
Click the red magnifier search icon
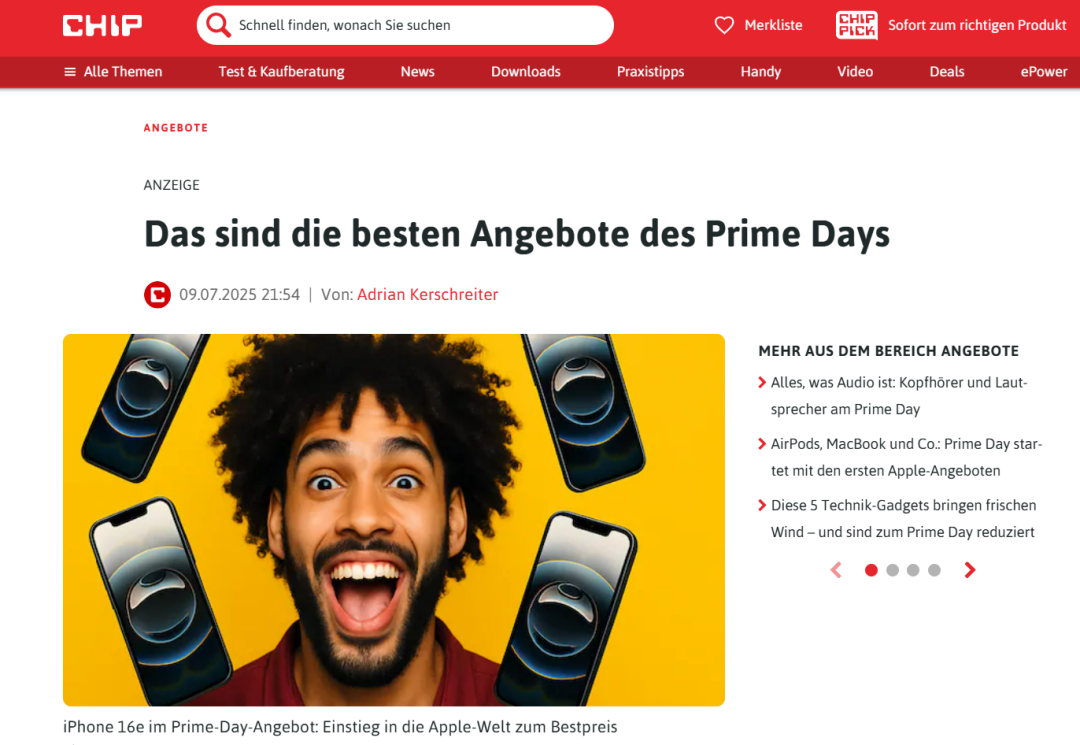218,25
